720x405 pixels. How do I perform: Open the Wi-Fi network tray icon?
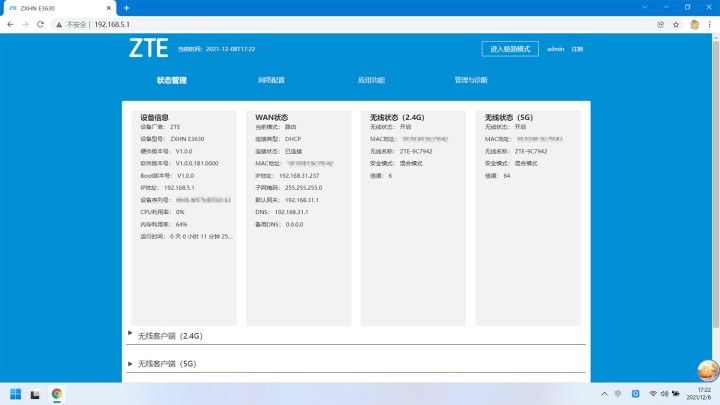[x=653, y=394]
